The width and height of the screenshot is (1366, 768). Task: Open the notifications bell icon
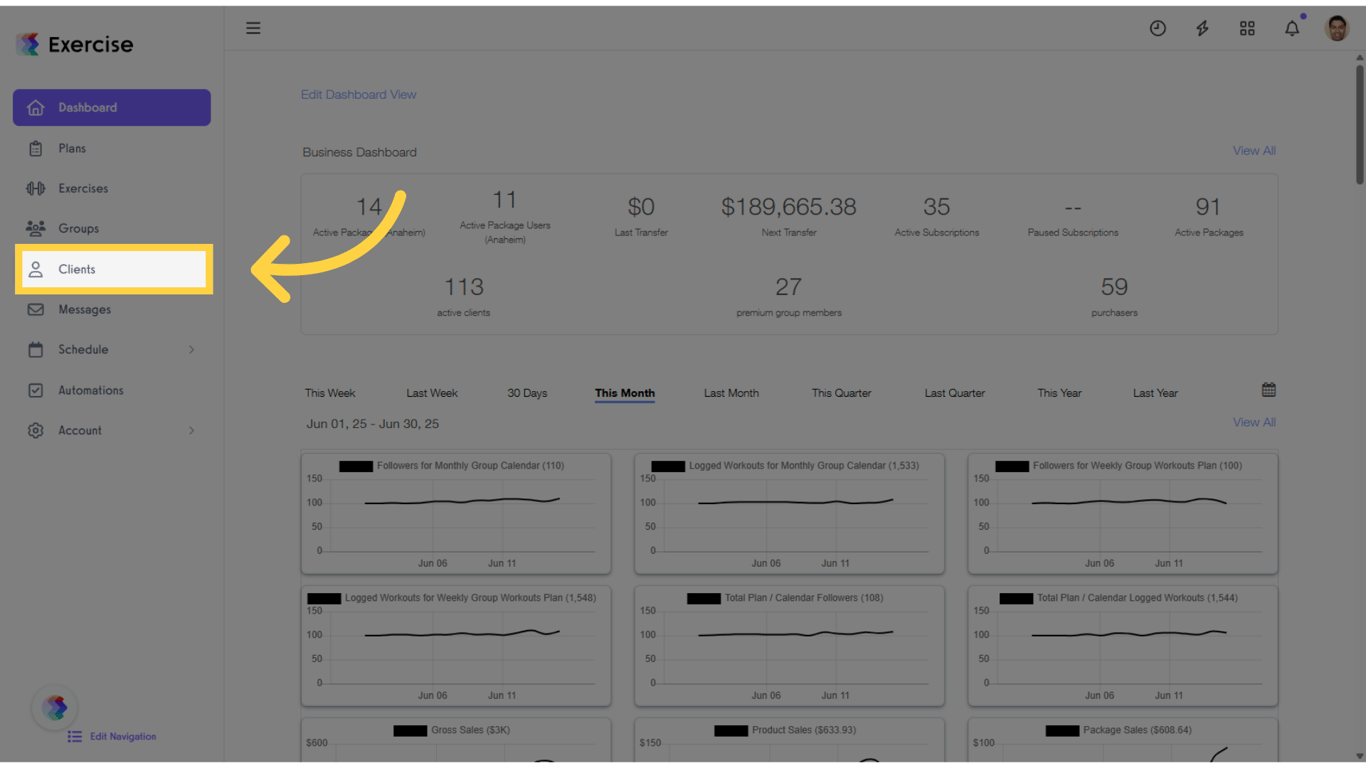[1292, 28]
